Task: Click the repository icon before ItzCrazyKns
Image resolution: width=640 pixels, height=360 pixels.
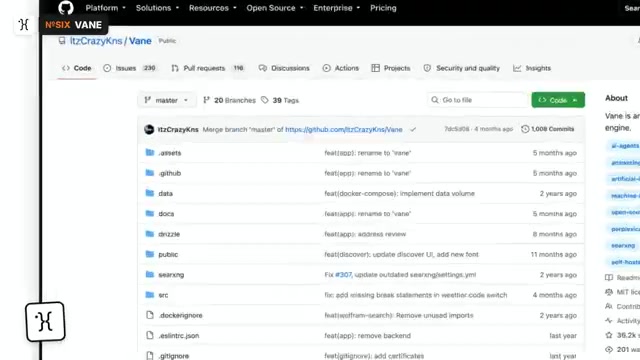Action: [62, 41]
